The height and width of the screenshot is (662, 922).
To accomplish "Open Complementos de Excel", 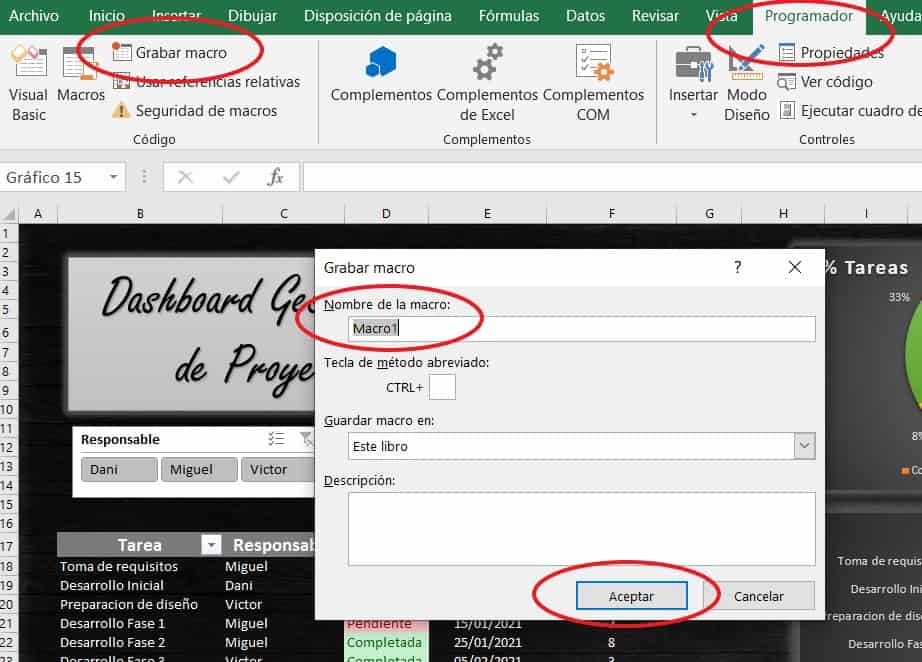I will (x=487, y=82).
